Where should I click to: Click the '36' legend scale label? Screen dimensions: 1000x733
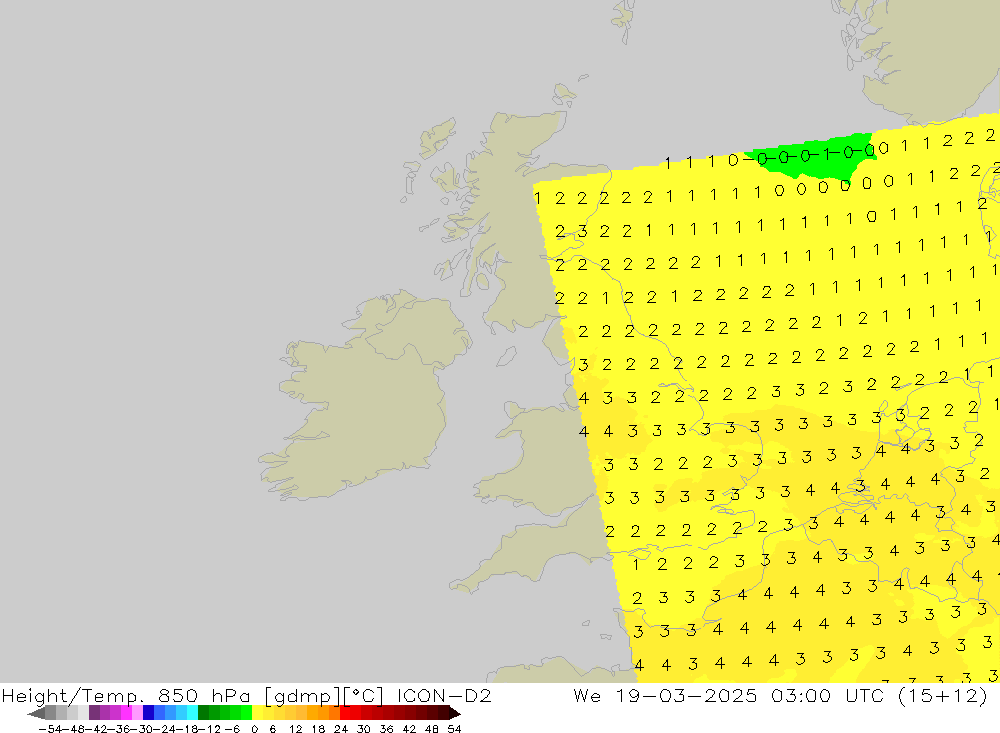(386, 729)
